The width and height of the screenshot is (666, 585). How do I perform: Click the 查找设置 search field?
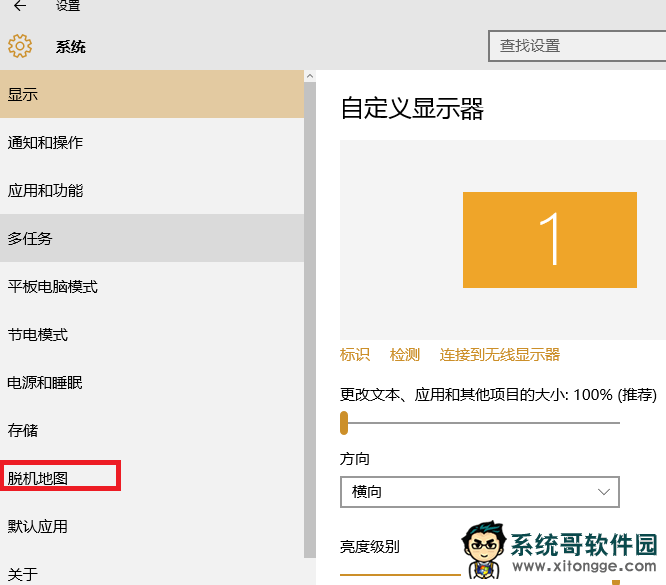(576, 46)
